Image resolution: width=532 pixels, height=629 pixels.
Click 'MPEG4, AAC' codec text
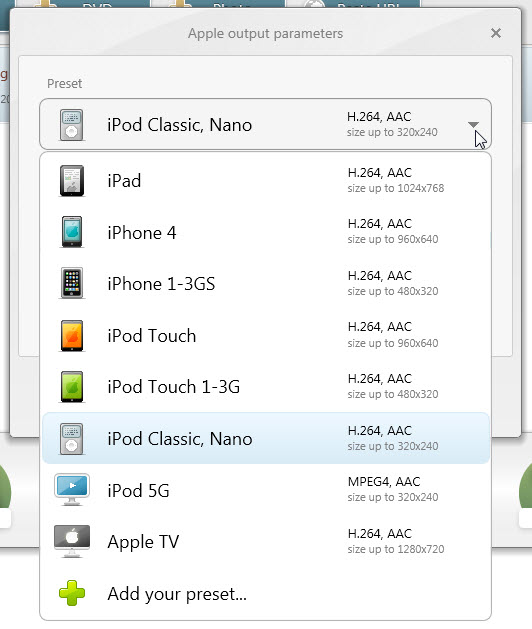click(x=384, y=481)
